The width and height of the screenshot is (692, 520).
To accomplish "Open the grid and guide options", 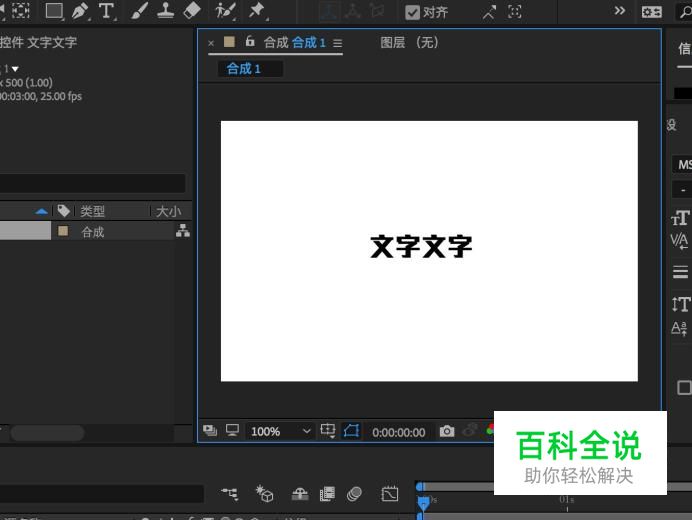I will (328, 430).
